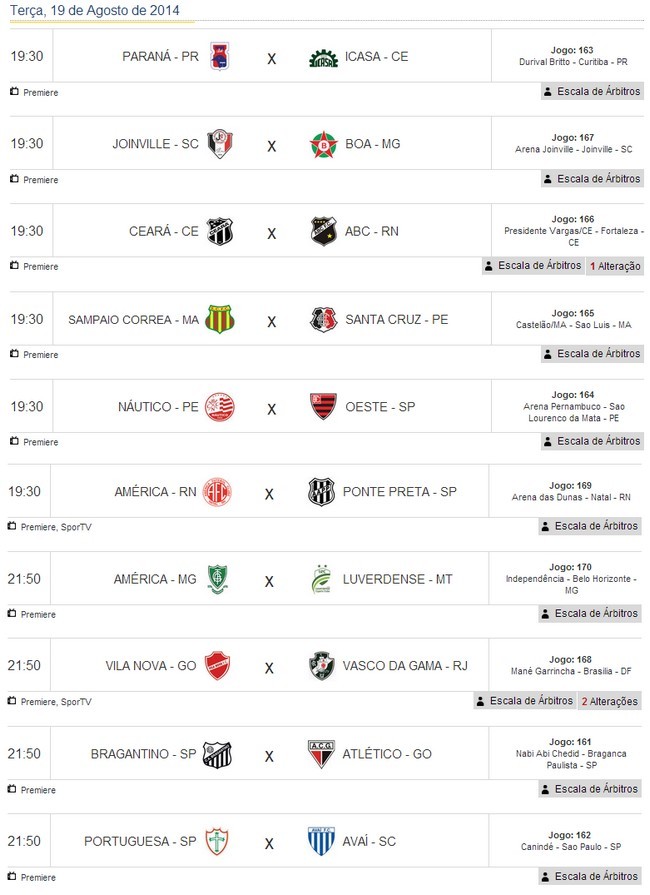Click the Premiere, SporTV broadcast label for América-RN

(x=56, y=526)
